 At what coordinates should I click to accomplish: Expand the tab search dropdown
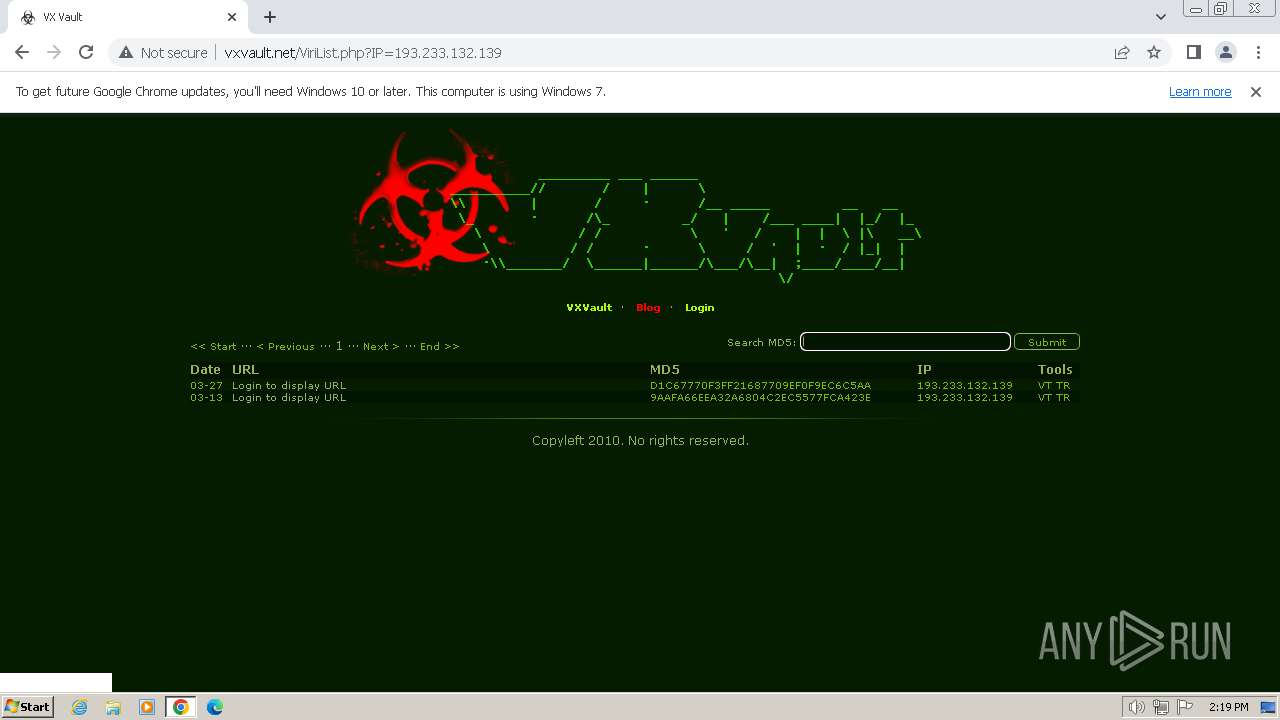pos(1161,17)
